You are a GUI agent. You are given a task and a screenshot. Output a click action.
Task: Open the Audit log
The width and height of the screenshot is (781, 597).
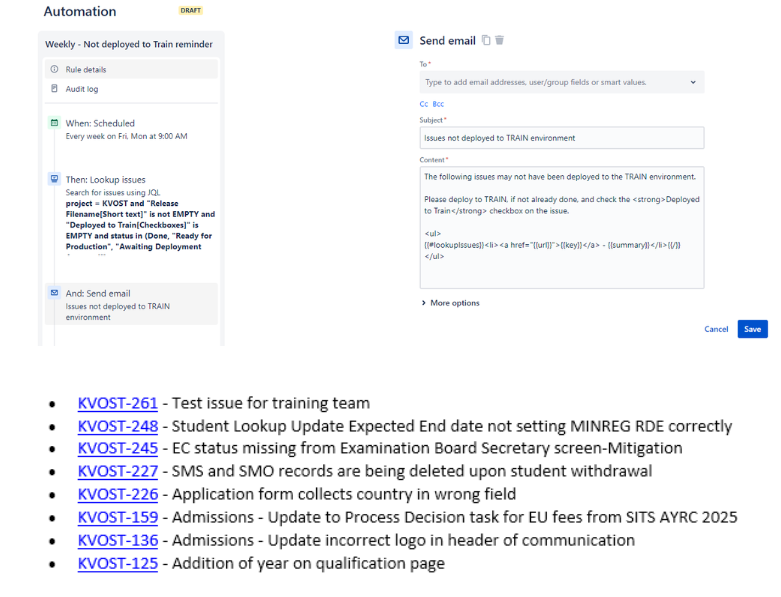131,89
